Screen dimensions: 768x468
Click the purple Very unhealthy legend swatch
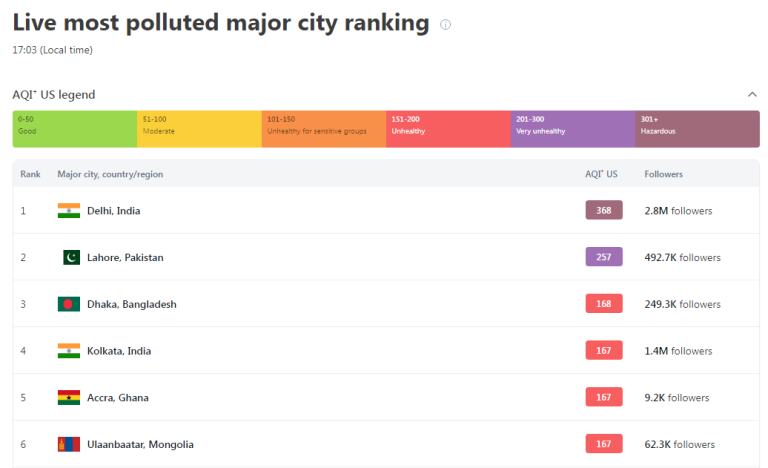(572, 129)
